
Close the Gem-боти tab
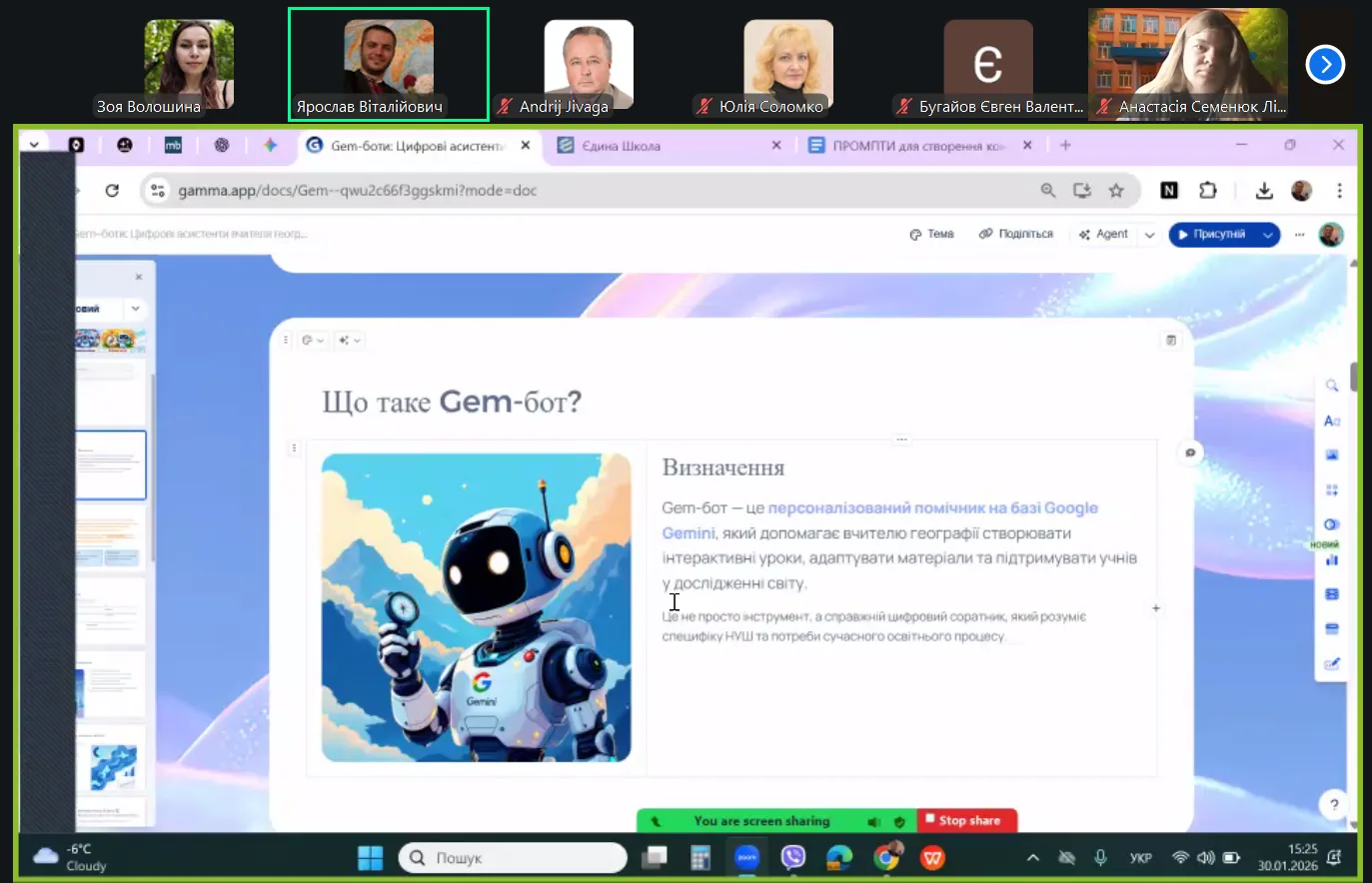pyautogui.click(x=526, y=146)
